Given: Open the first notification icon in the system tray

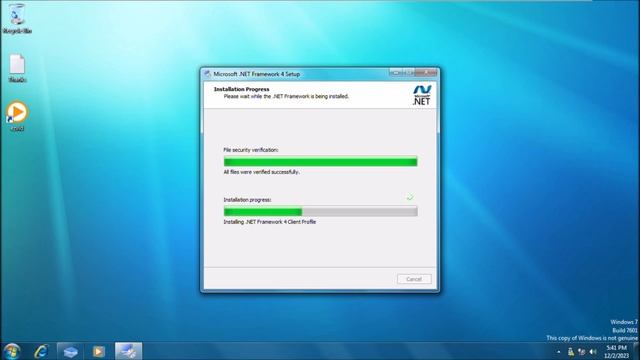Looking at the screenshot, I should [571, 352].
